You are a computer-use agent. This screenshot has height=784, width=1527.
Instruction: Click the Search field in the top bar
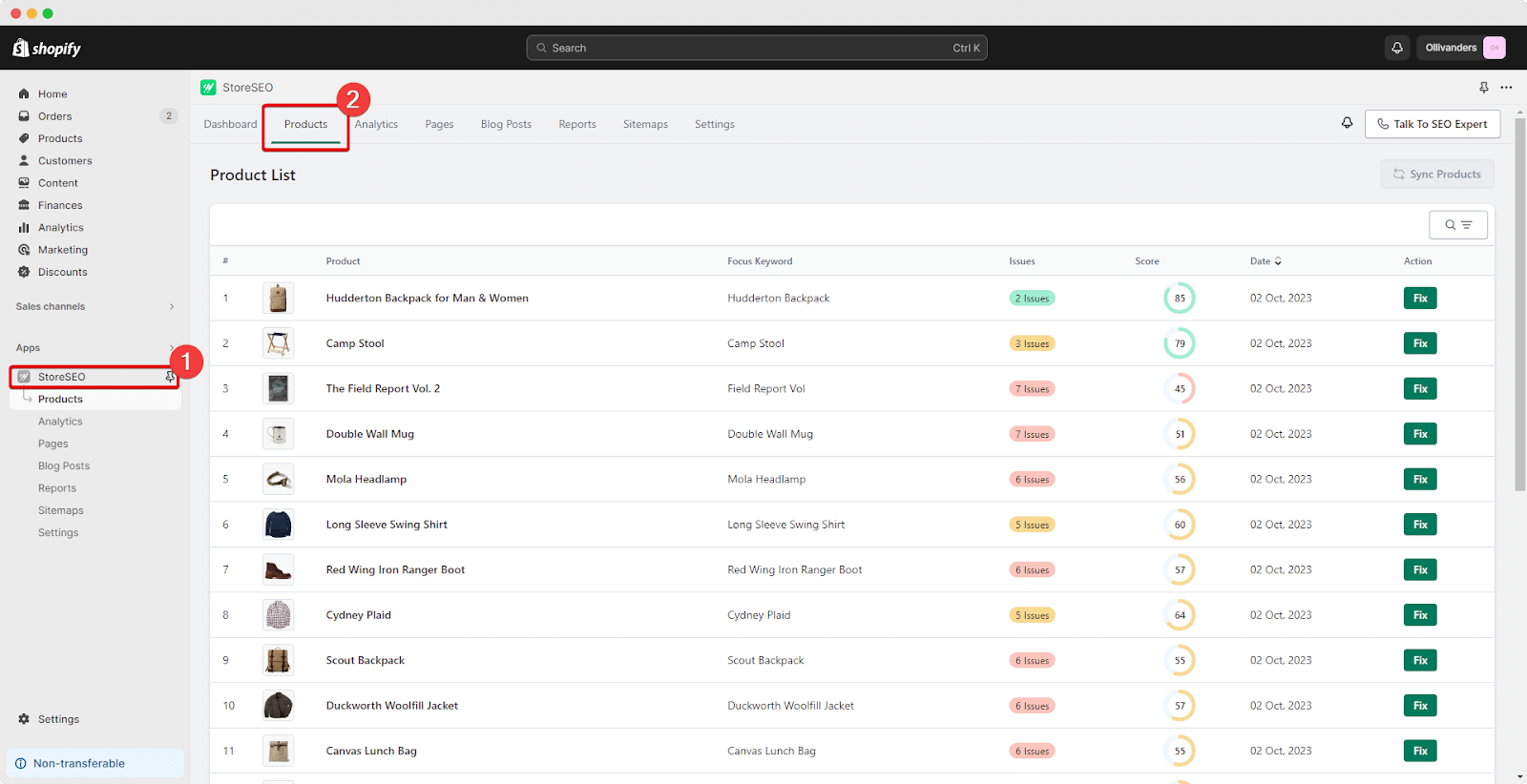coord(757,48)
